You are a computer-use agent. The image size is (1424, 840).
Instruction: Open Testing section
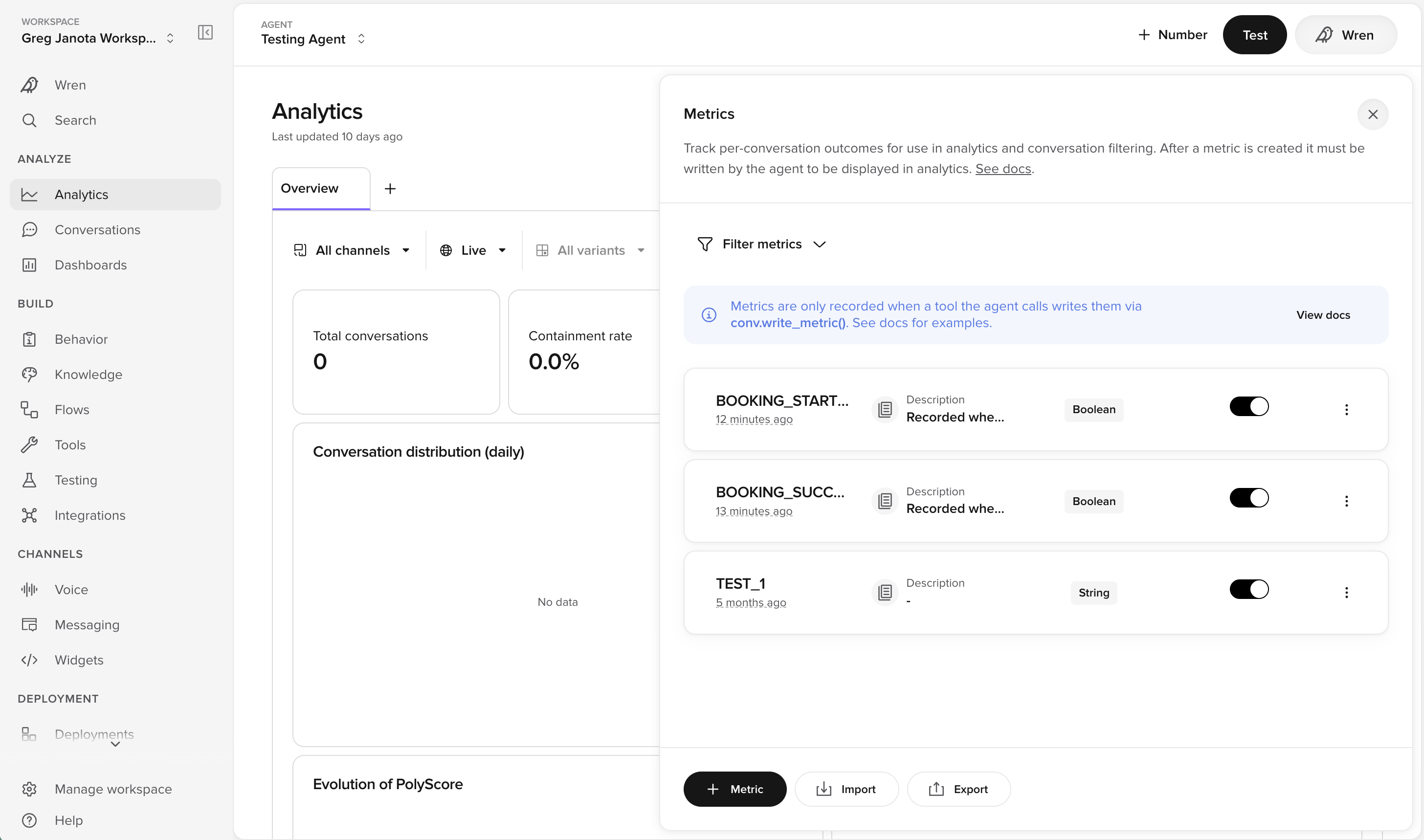point(115,480)
